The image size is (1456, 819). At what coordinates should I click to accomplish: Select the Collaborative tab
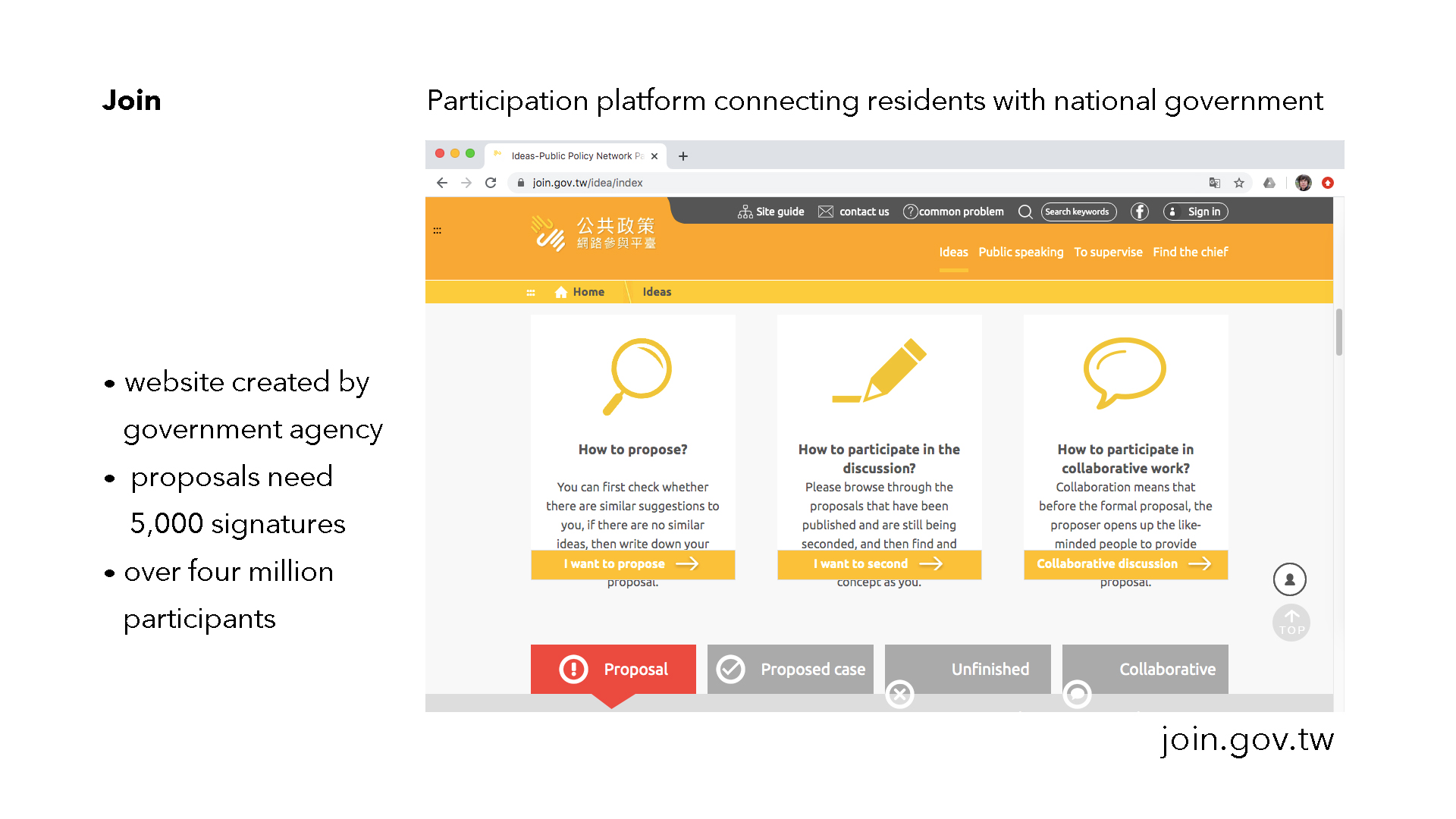[x=1145, y=669]
